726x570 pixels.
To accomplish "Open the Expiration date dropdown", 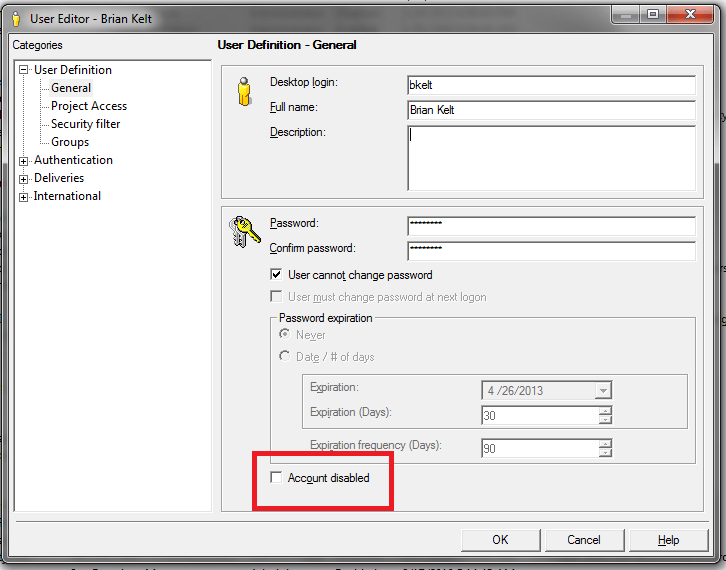I will coord(603,391).
